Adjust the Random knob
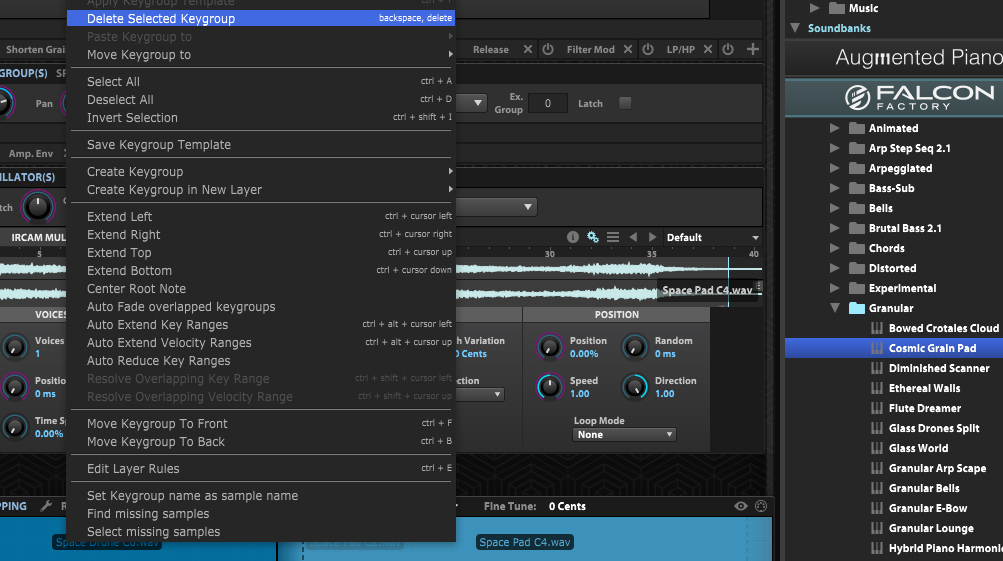This screenshot has height=561, width=1003. tap(635, 347)
